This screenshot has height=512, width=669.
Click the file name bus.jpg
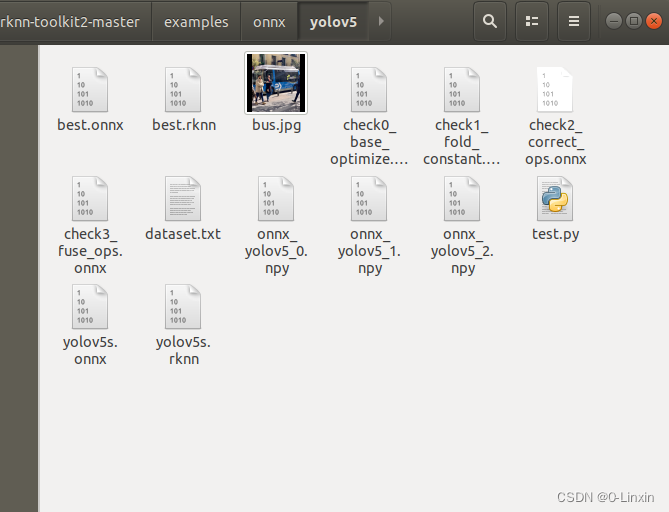coord(276,125)
